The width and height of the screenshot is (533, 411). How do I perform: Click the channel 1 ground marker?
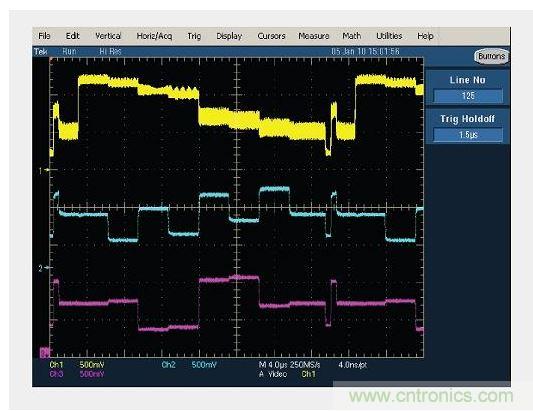point(44,170)
